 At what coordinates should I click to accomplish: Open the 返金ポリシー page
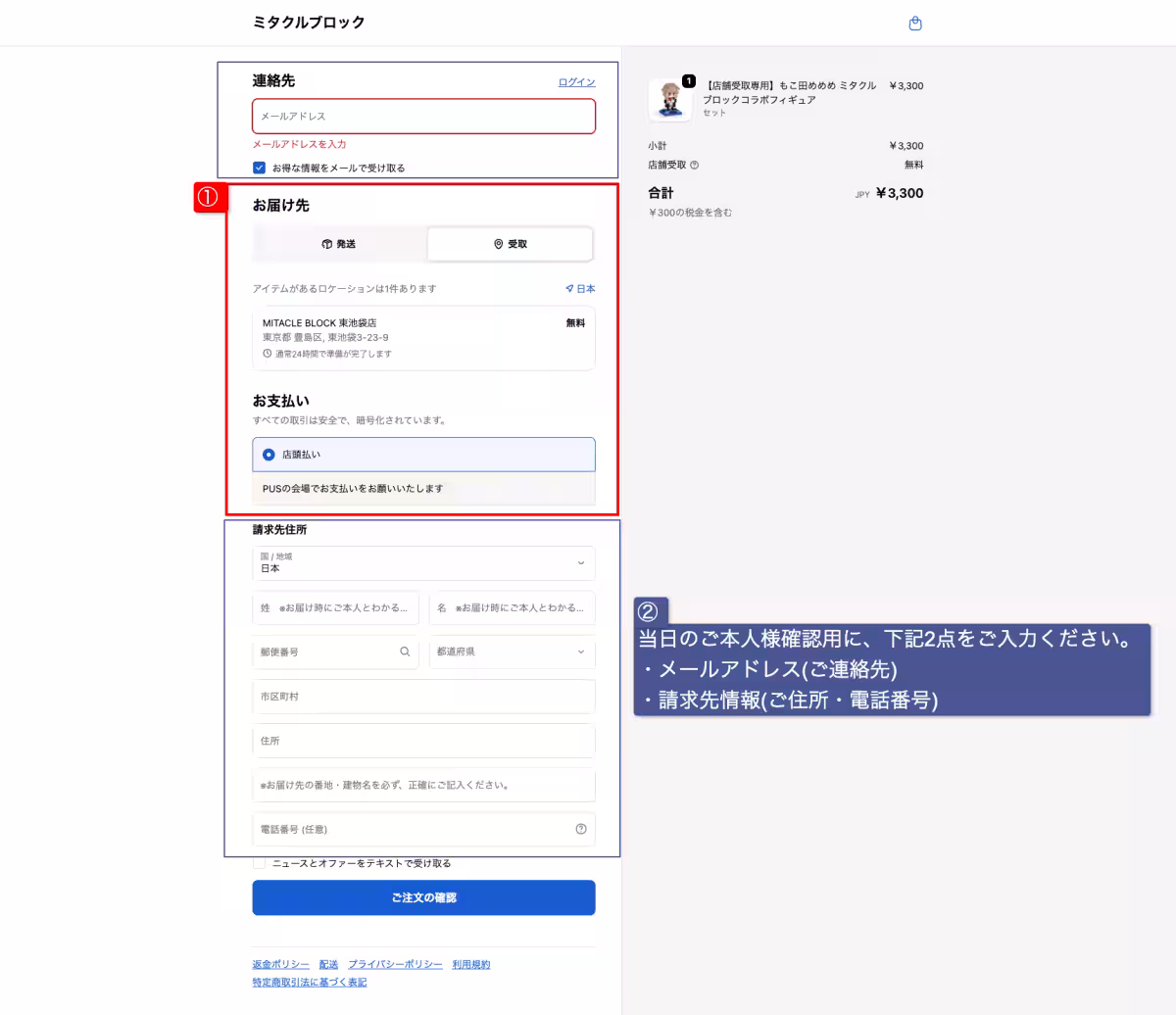tap(279, 963)
